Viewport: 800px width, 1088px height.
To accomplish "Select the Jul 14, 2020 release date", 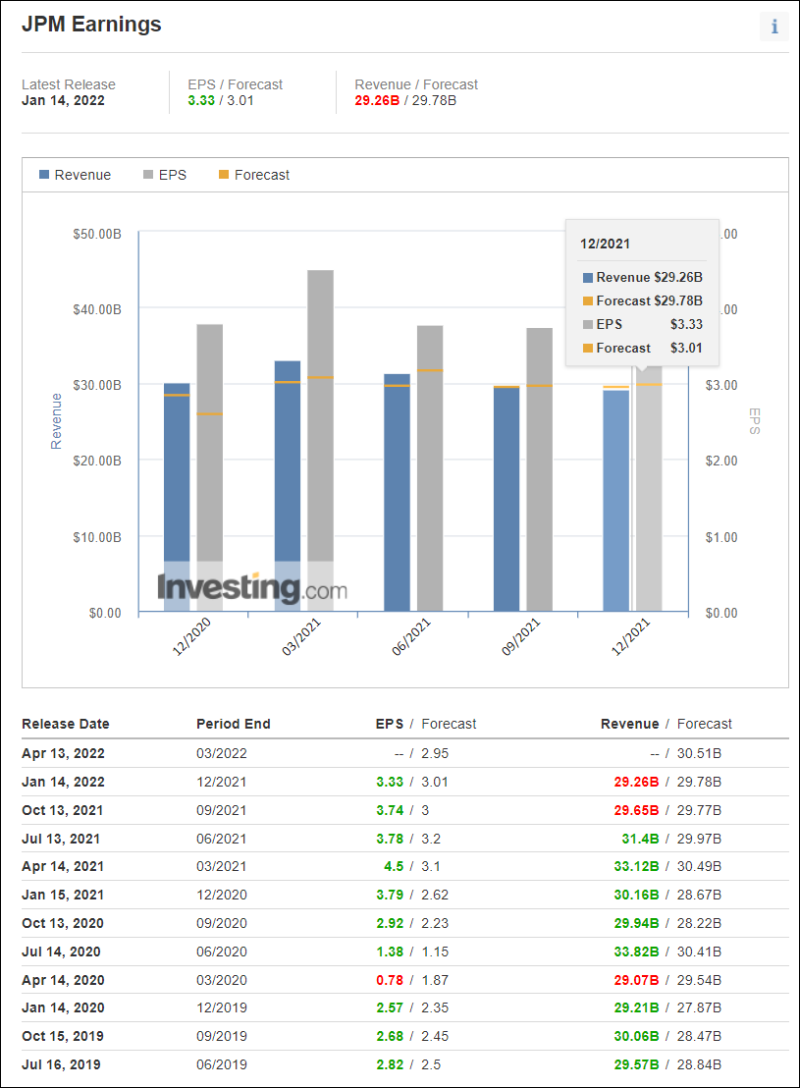I will (x=61, y=952).
